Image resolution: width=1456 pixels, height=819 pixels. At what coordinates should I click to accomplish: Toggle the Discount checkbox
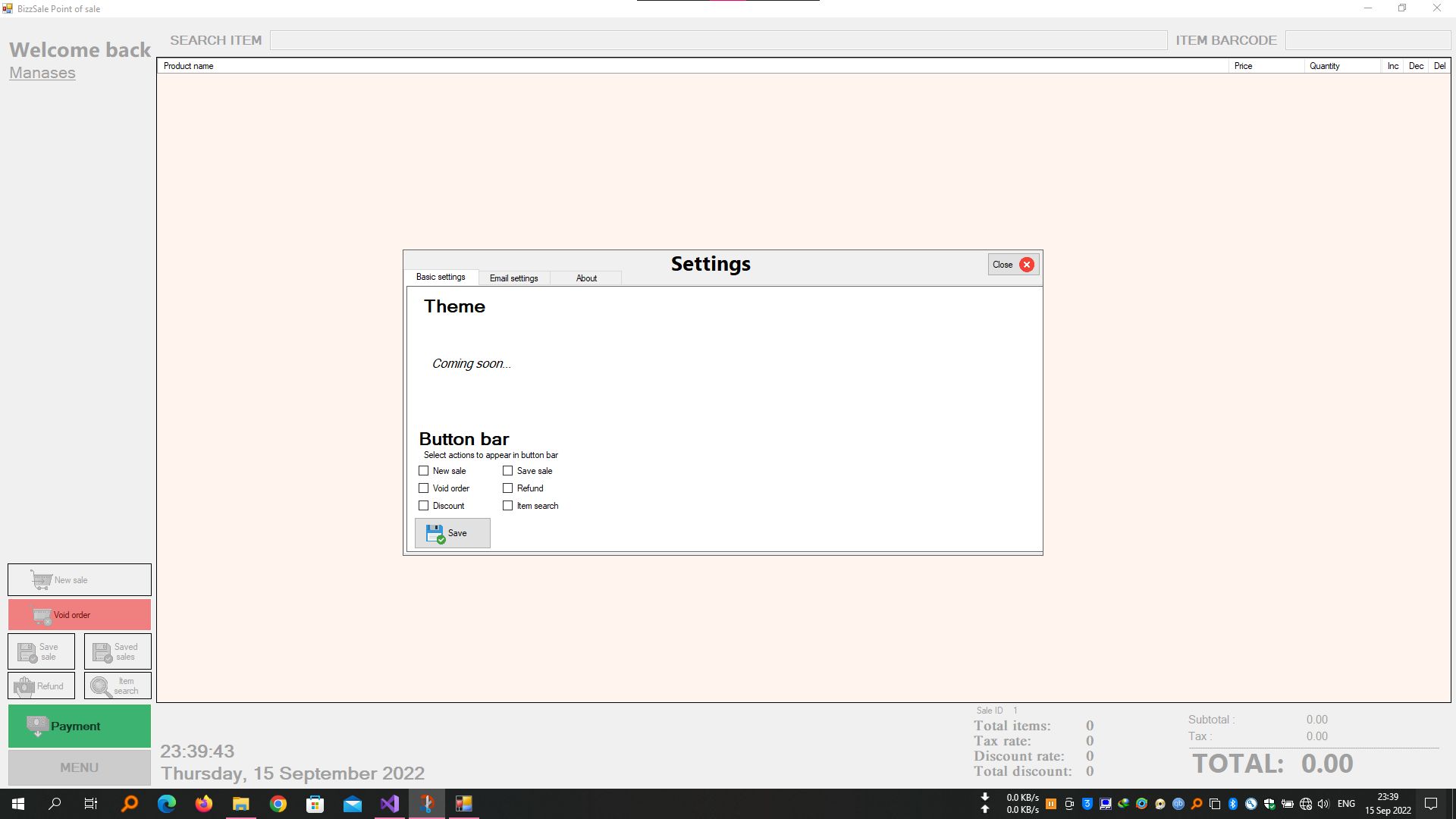[424, 506]
